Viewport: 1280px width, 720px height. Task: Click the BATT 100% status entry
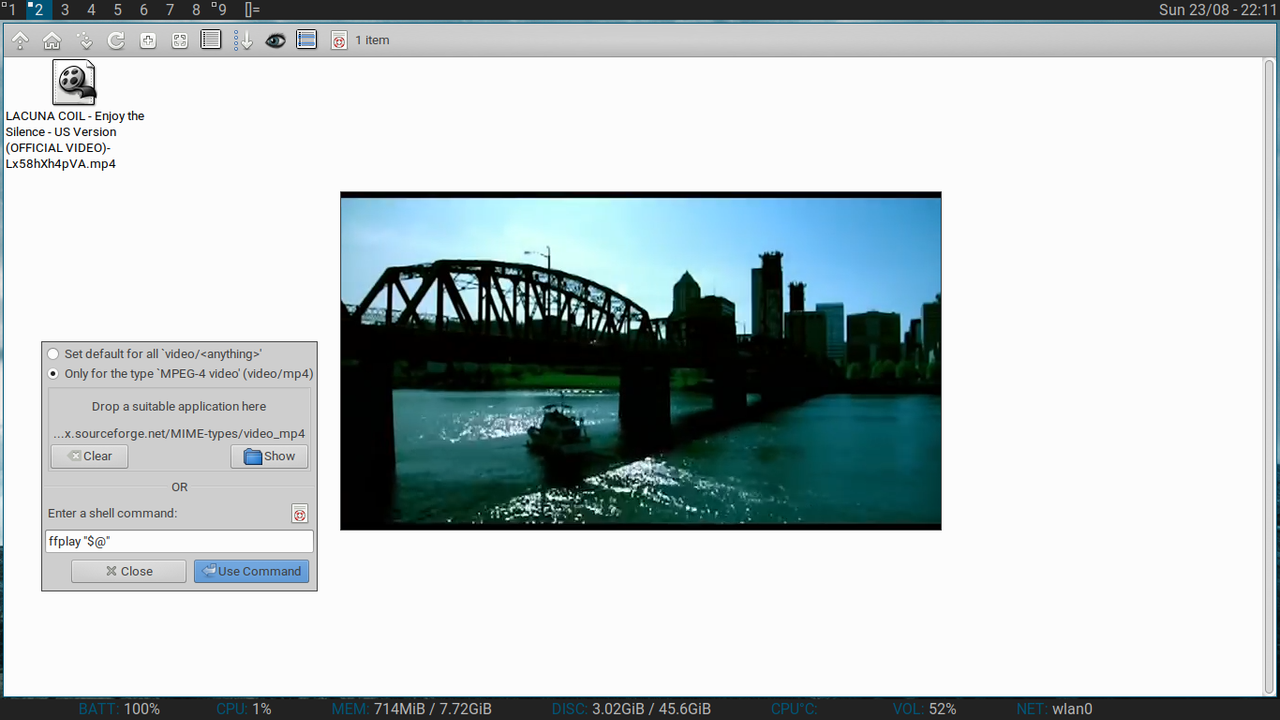119,709
